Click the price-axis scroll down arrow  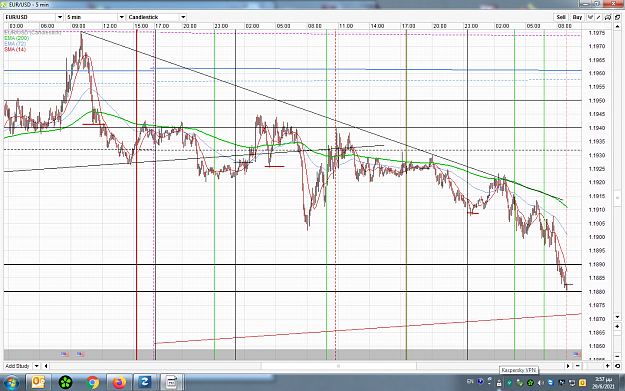click(617, 317)
